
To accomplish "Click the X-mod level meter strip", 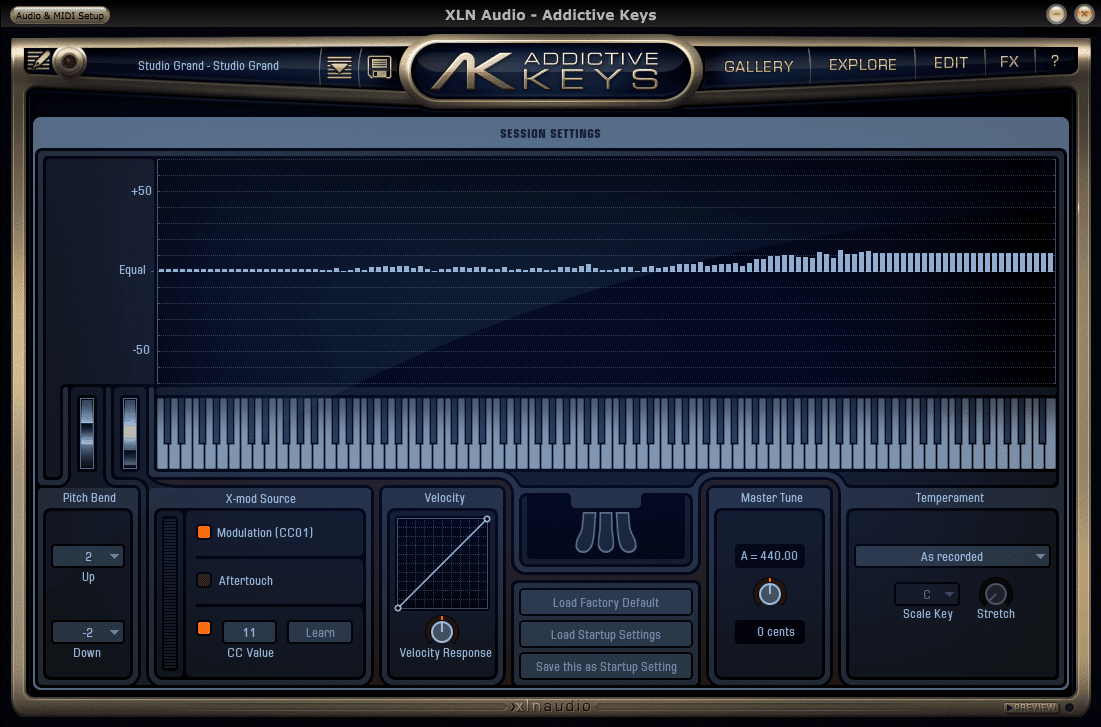I will pos(170,594).
